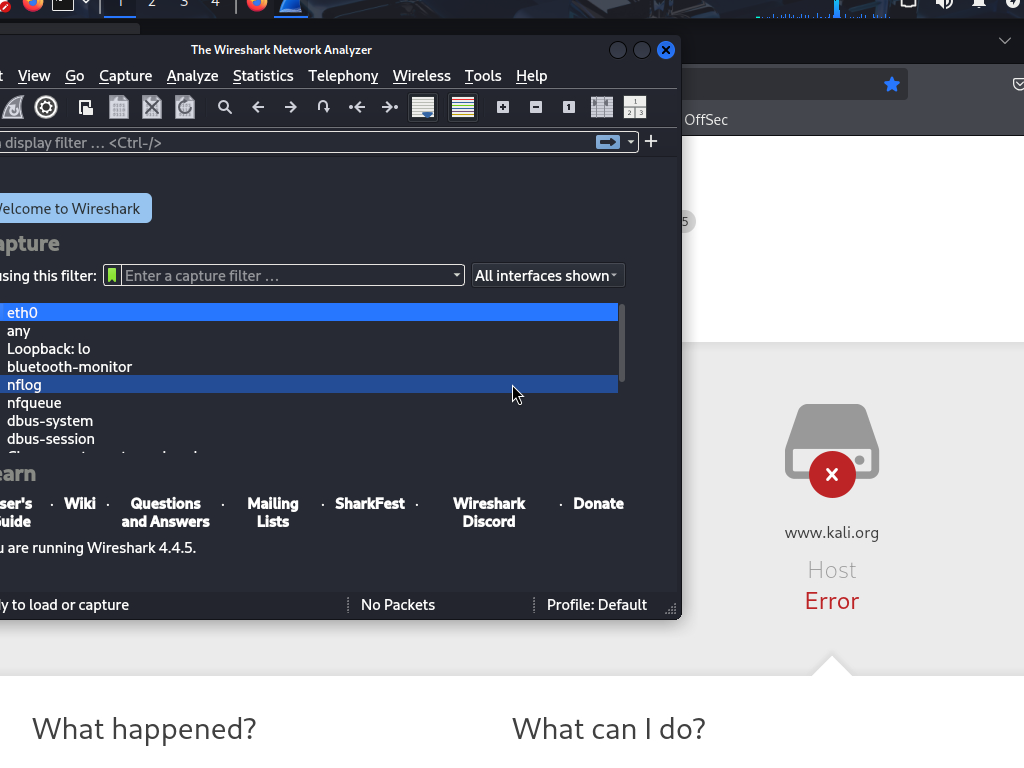1024x768 pixels.
Task: Click the reset layout panes icon
Action: click(635, 107)
